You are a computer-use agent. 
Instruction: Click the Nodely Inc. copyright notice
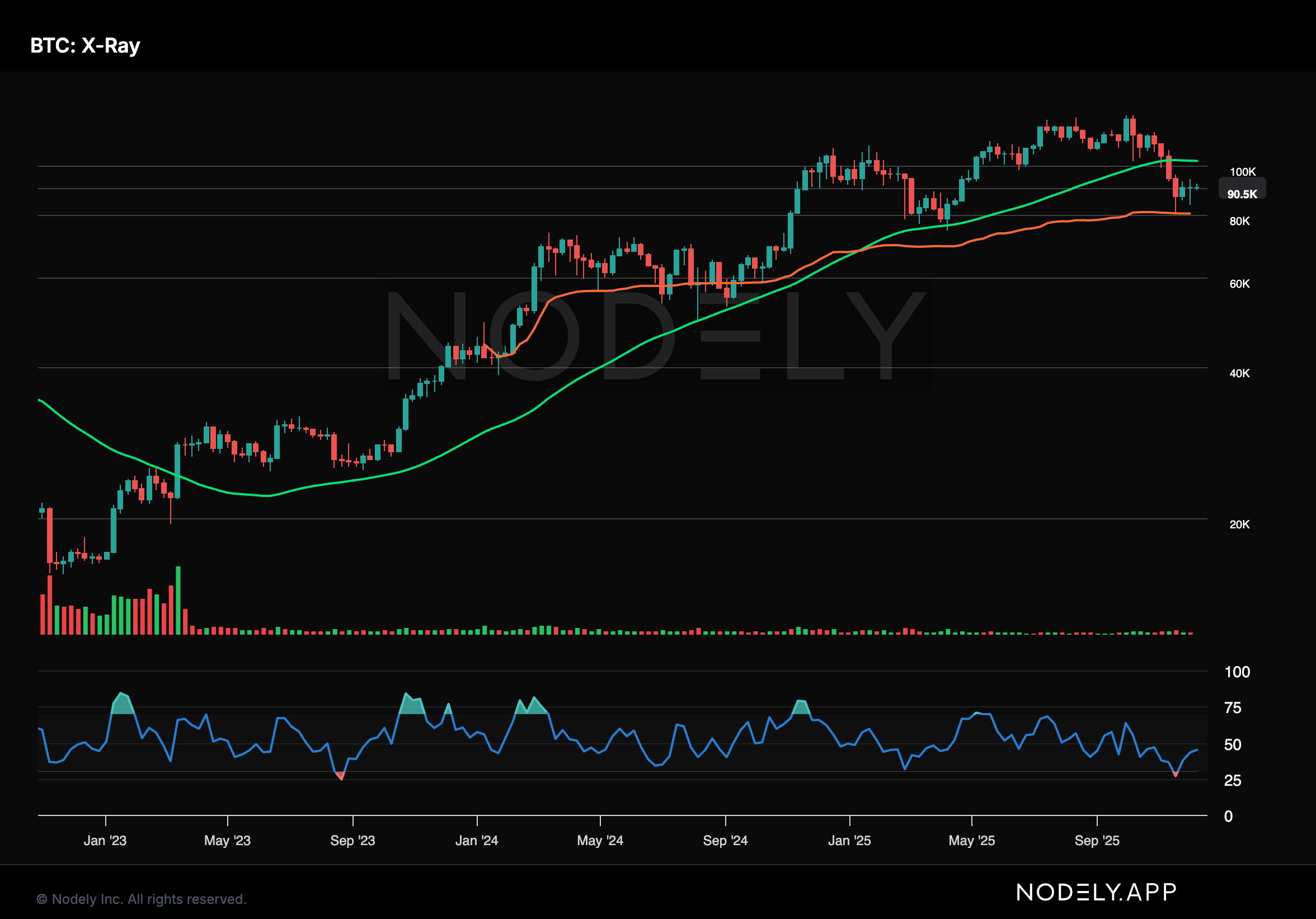(x=141, y=899)
